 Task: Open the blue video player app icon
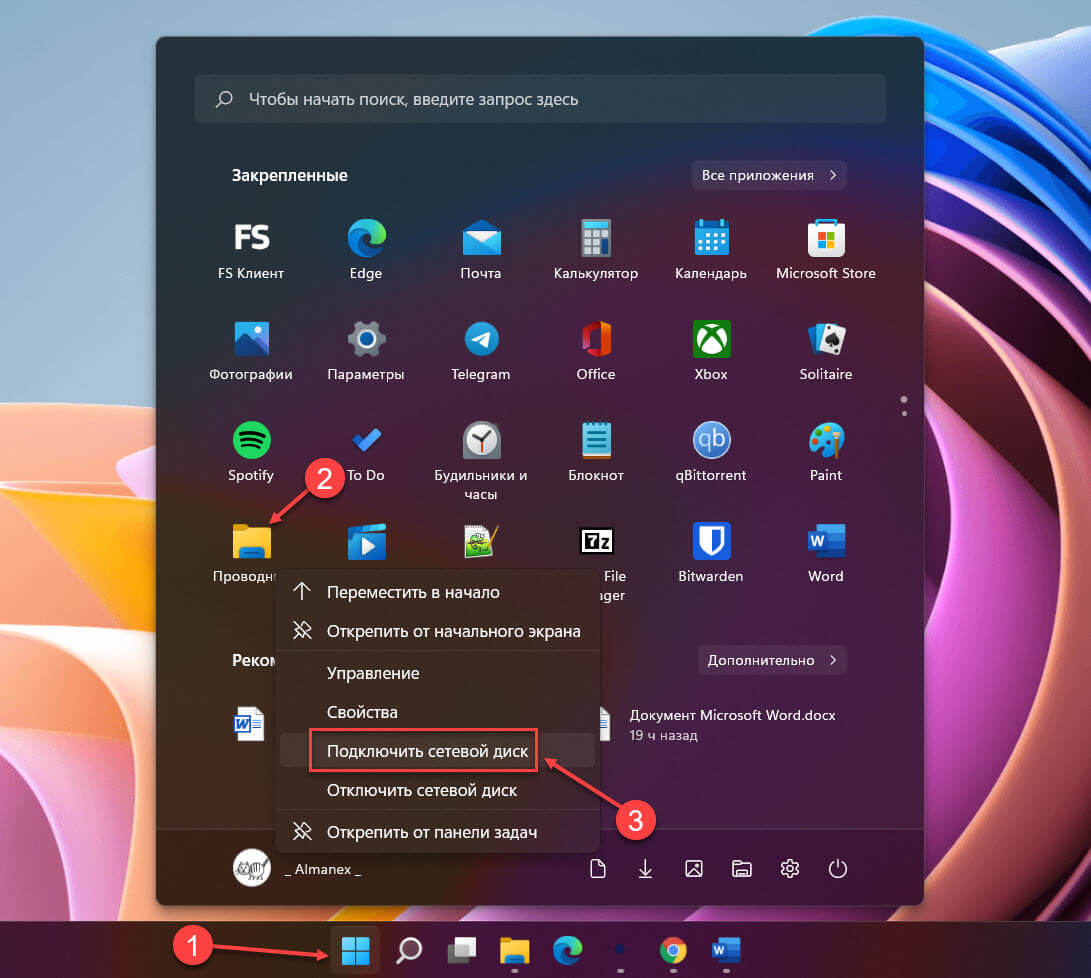pos(366,541)
